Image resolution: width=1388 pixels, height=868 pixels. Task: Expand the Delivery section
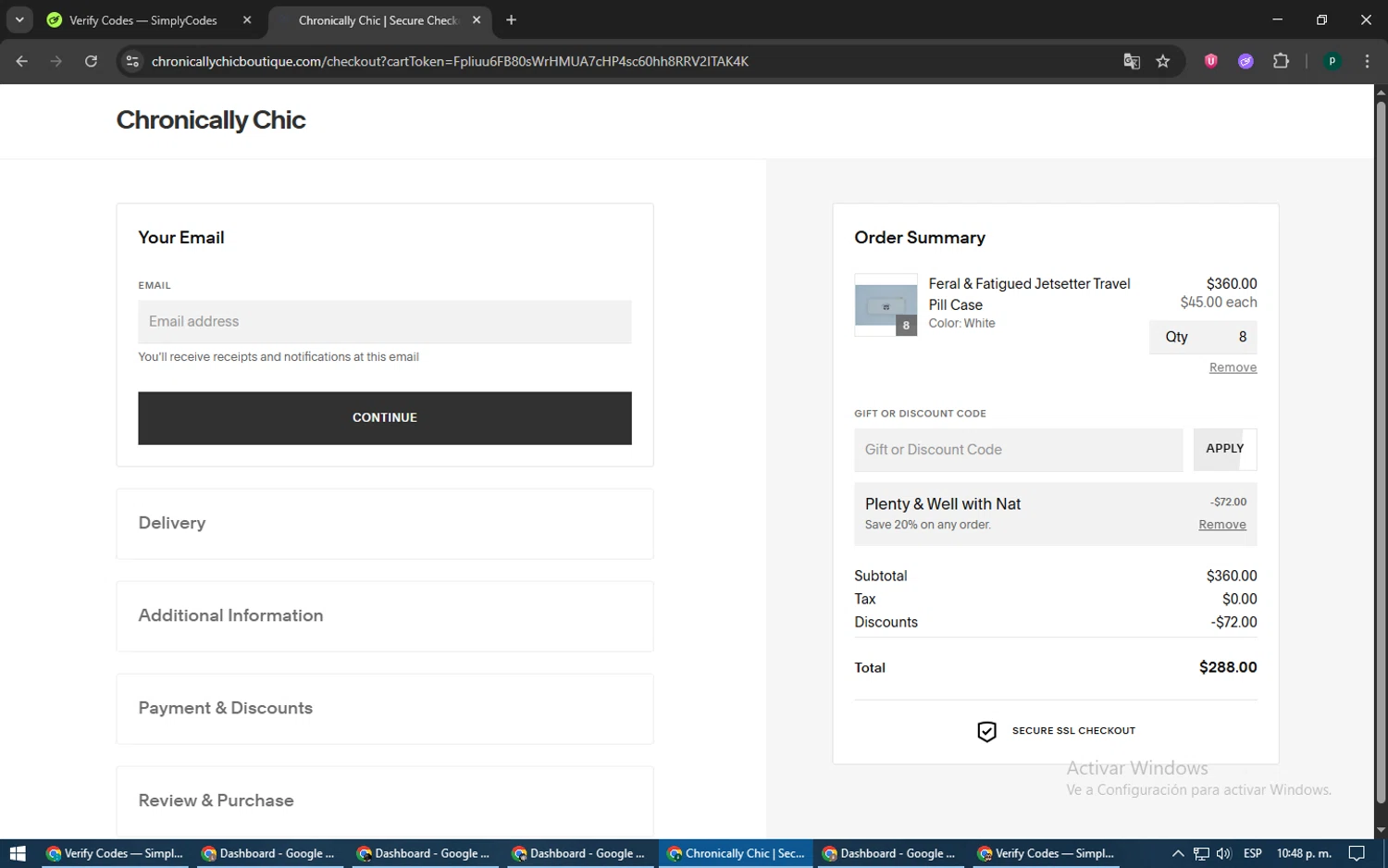385,524
